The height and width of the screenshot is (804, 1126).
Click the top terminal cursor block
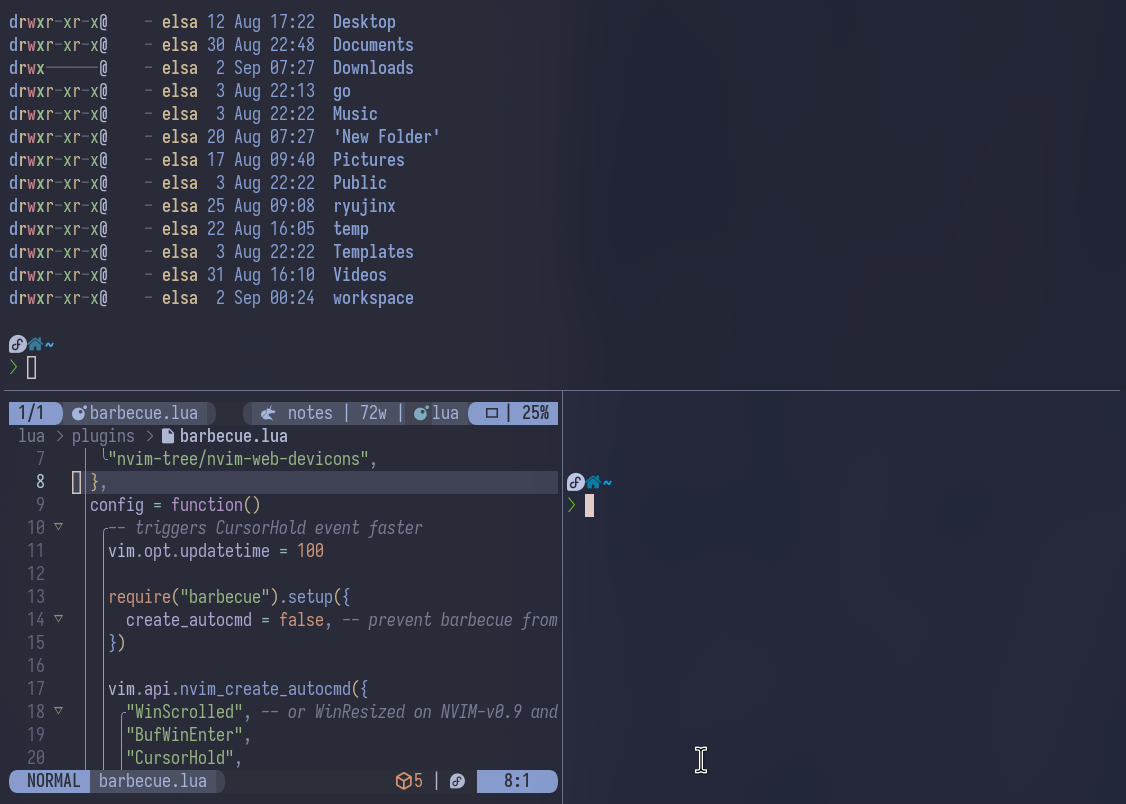pos(32,368)
